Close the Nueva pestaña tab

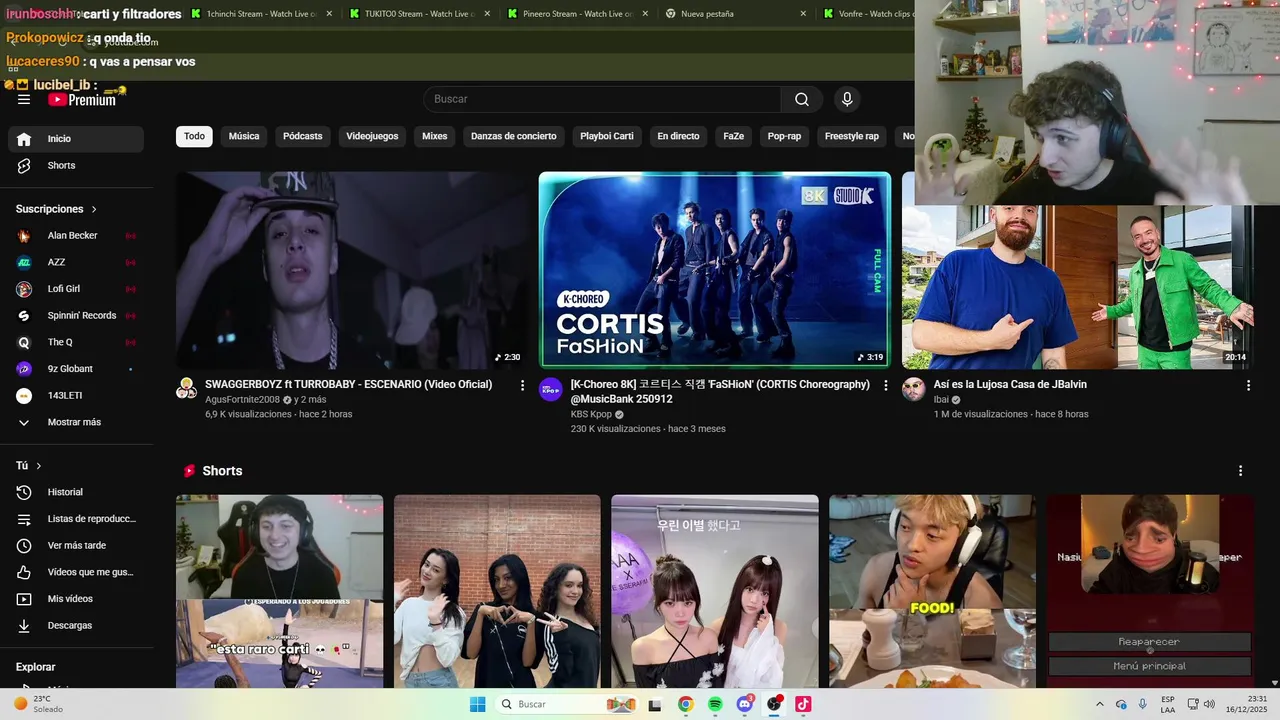pos(803,14)
